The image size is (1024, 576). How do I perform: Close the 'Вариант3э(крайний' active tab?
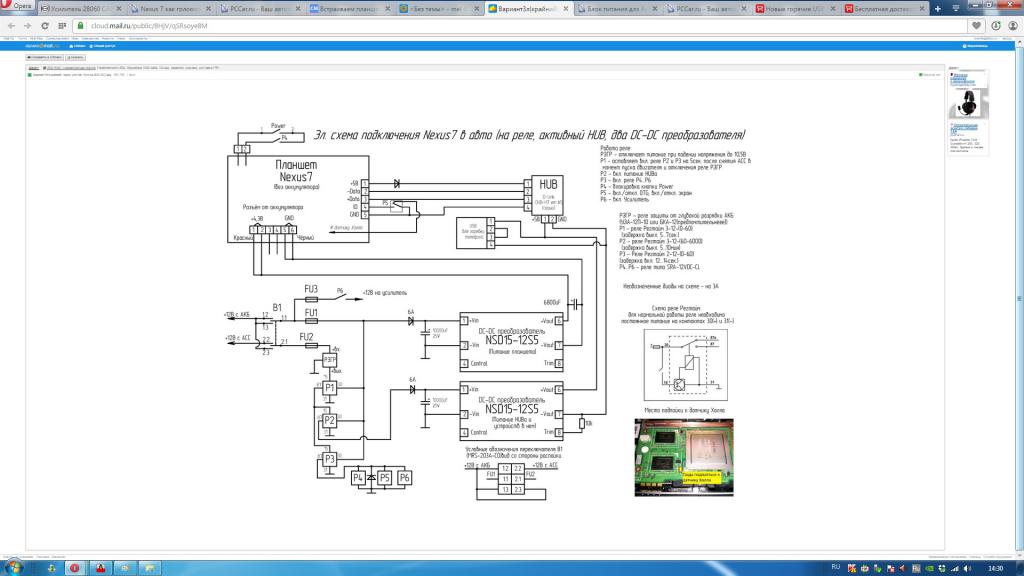pyautogui.click(x=567, y=9)
